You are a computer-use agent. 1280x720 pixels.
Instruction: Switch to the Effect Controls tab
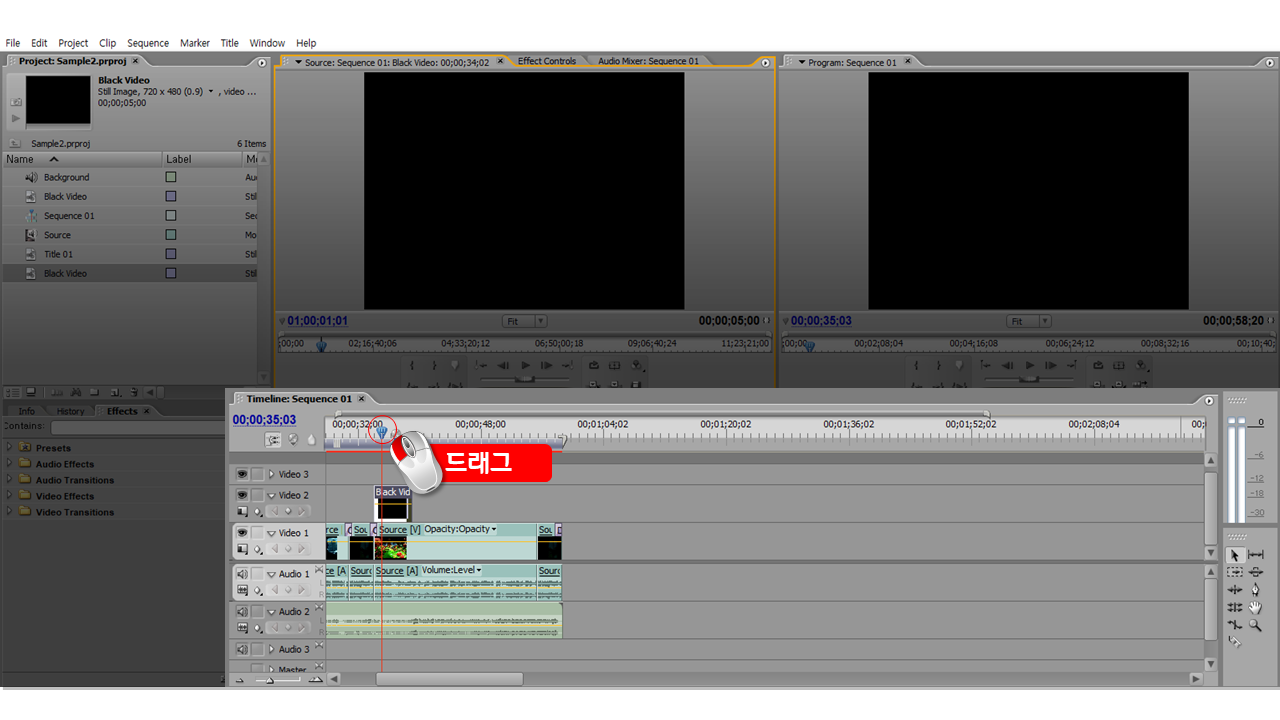click(547, 61)
